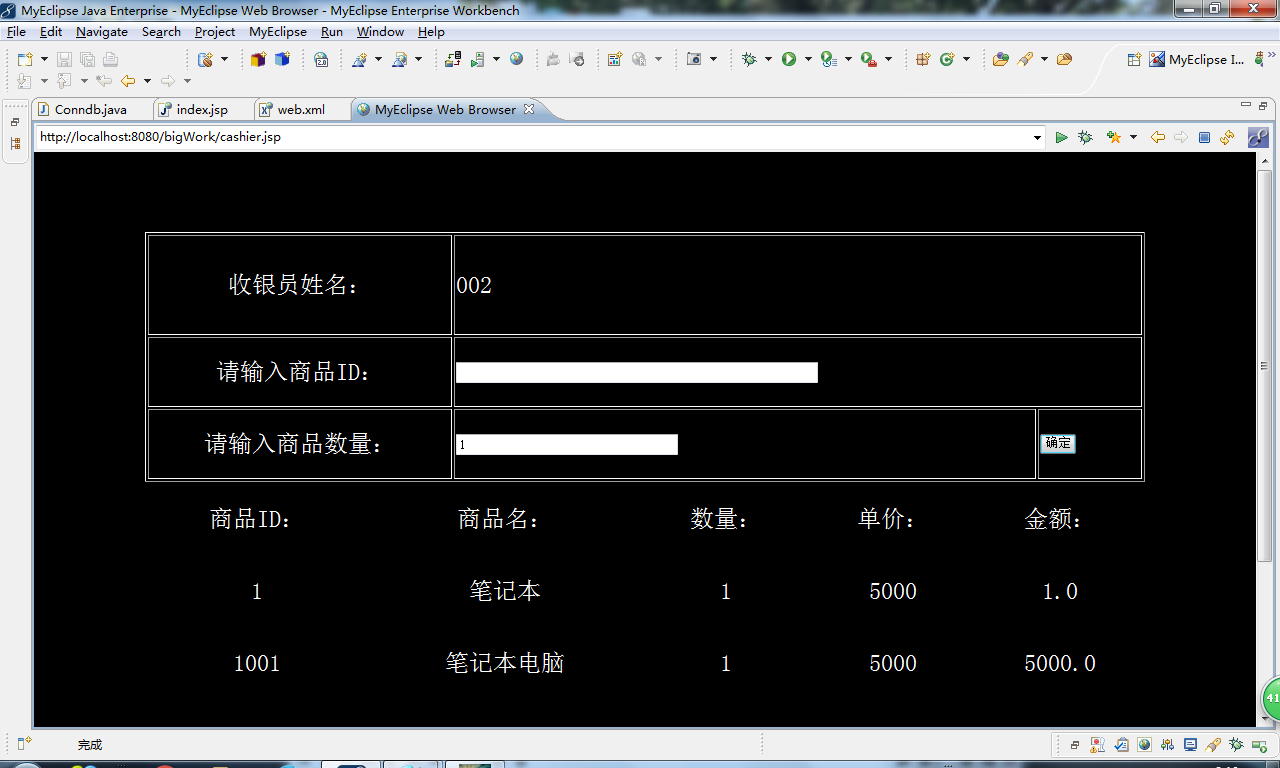Click the blue new package cube icon
1280x768 pixels.
click(x=282, y=60)
